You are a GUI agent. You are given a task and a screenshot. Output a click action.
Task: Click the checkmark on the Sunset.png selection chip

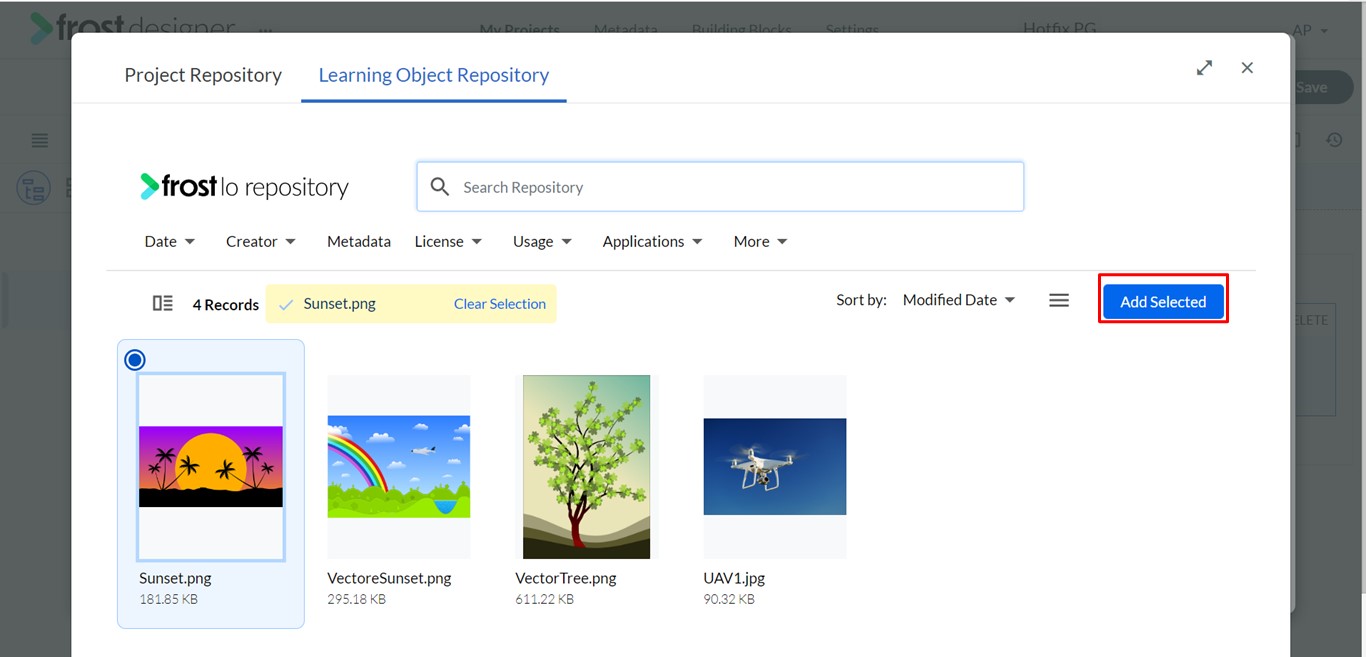[286, 304]
